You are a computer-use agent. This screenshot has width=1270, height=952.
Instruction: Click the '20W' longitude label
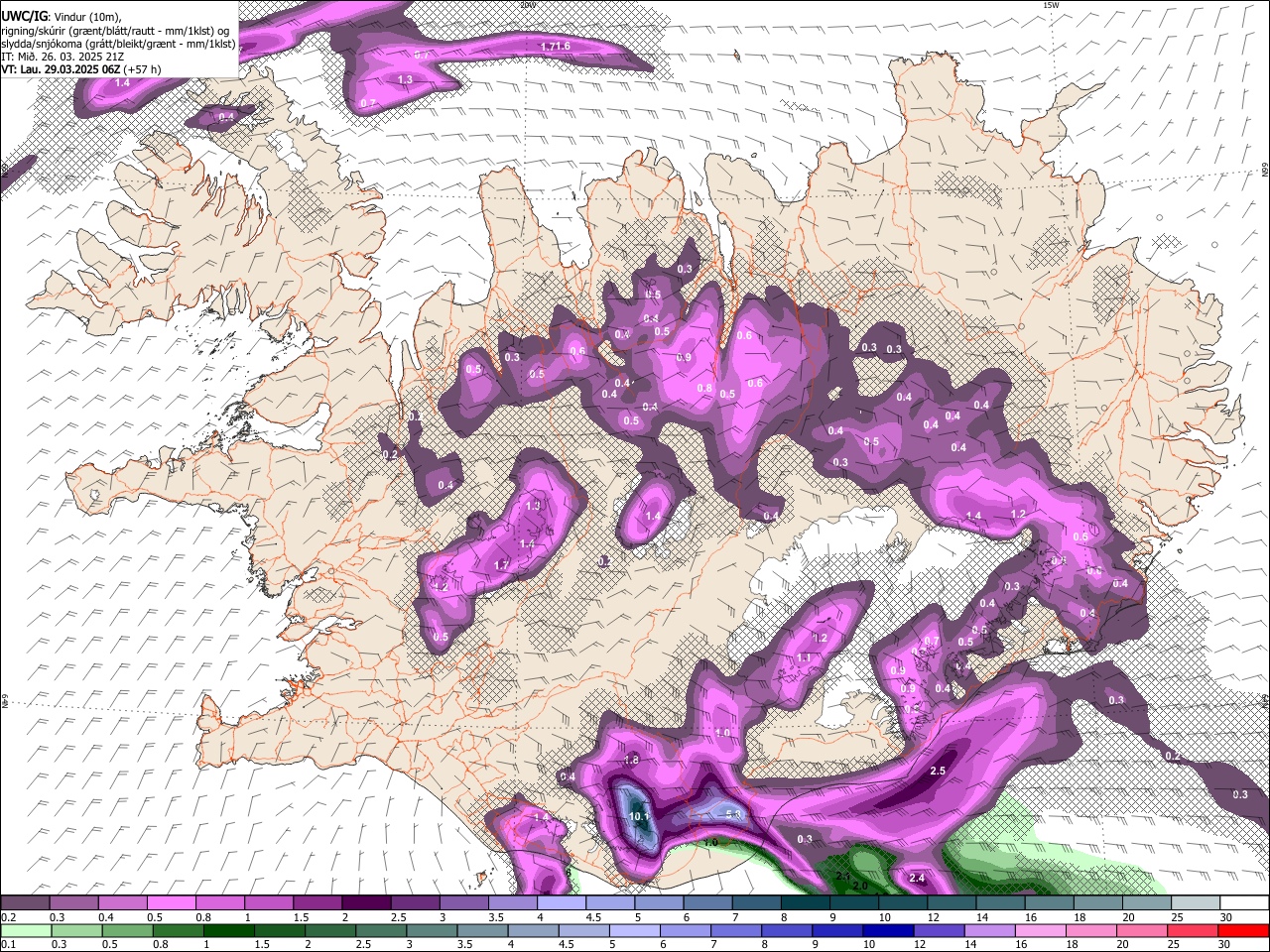click(x=528, y=5)
